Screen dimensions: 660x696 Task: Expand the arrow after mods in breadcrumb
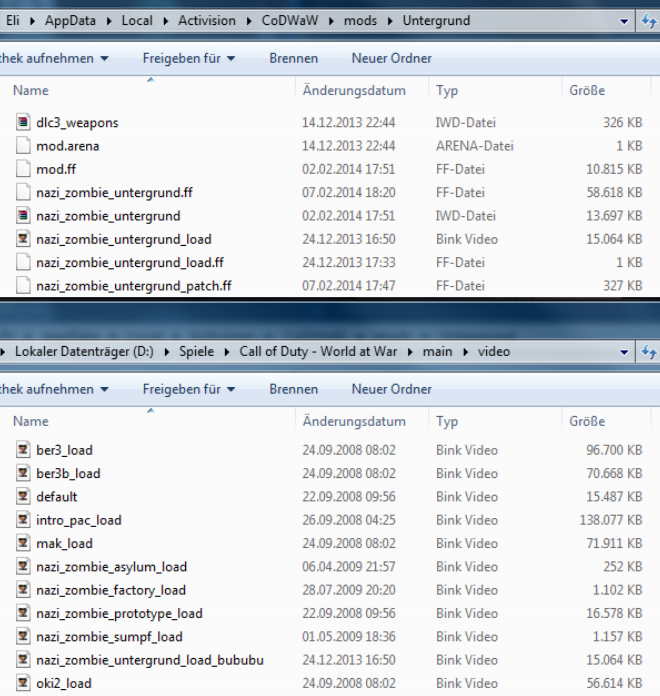pyautogui.click(x=390, y=21)
